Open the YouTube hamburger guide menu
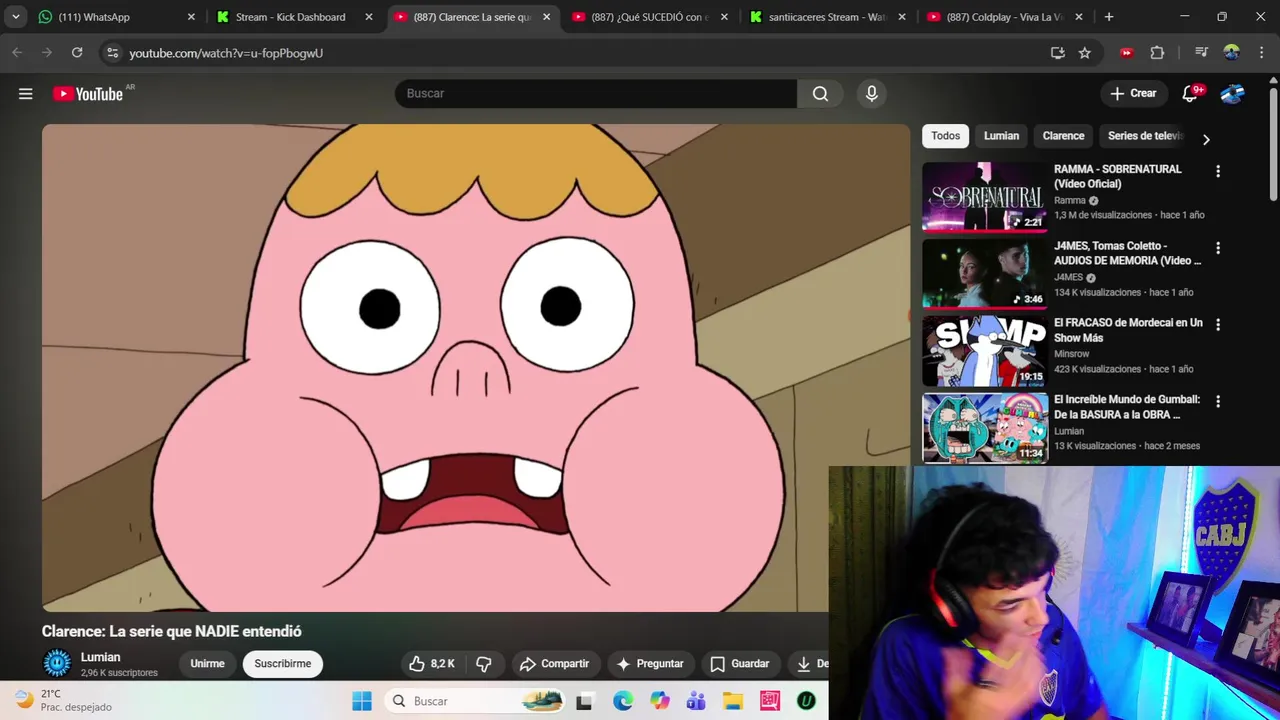 coord(26,93)
